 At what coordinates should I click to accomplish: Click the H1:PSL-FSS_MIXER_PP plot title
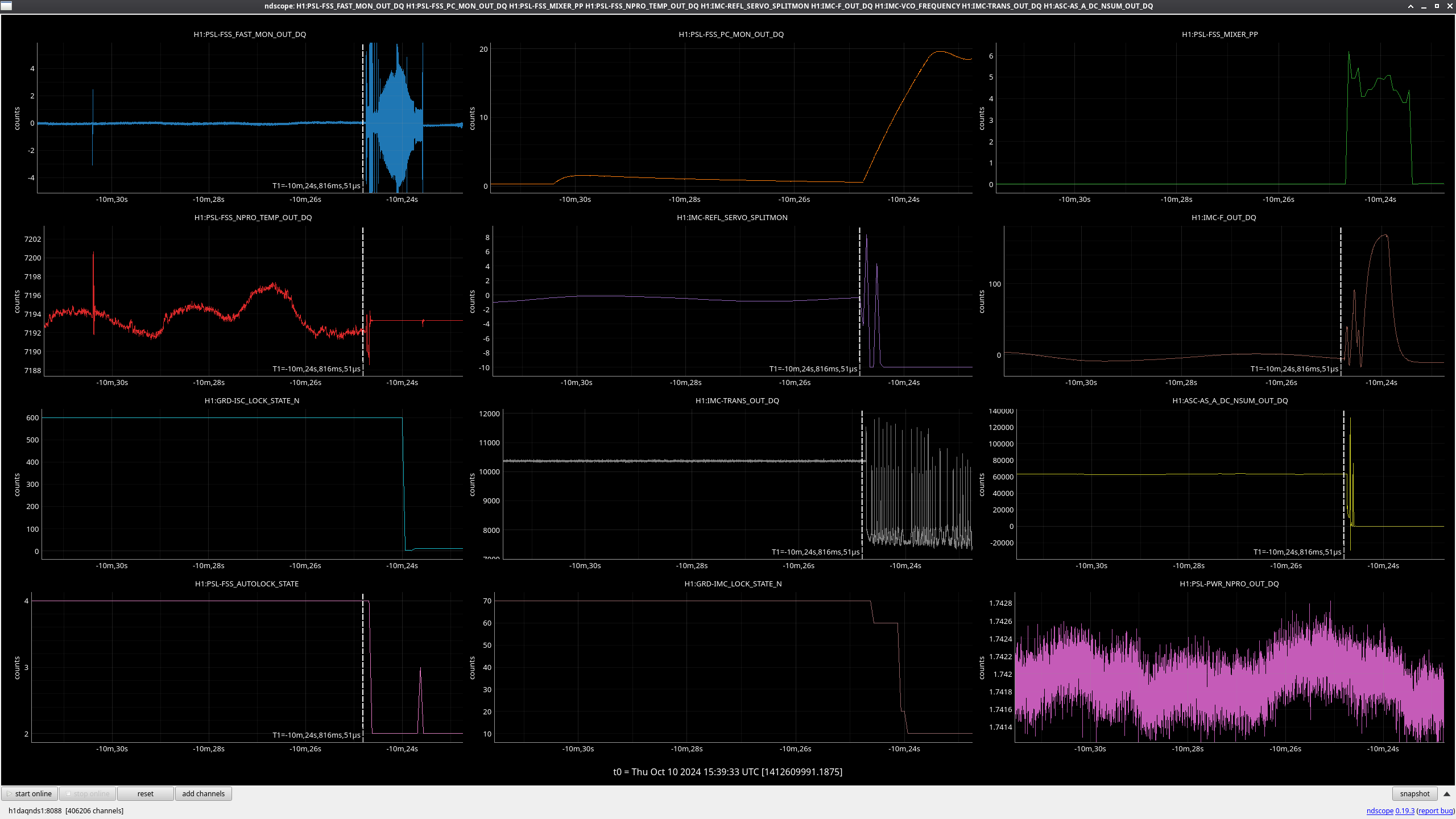pos(1219,34)
